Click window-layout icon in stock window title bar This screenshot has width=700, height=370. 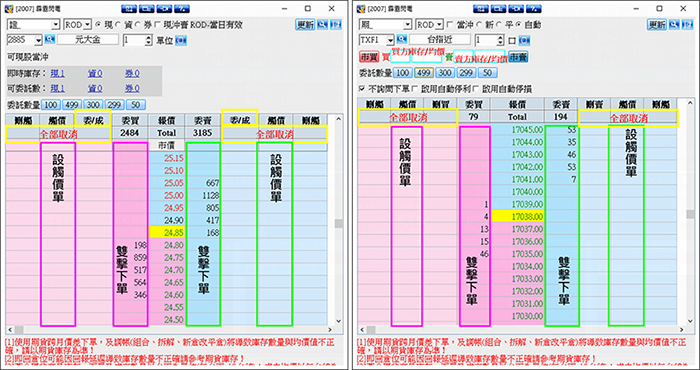click(146, 8)
